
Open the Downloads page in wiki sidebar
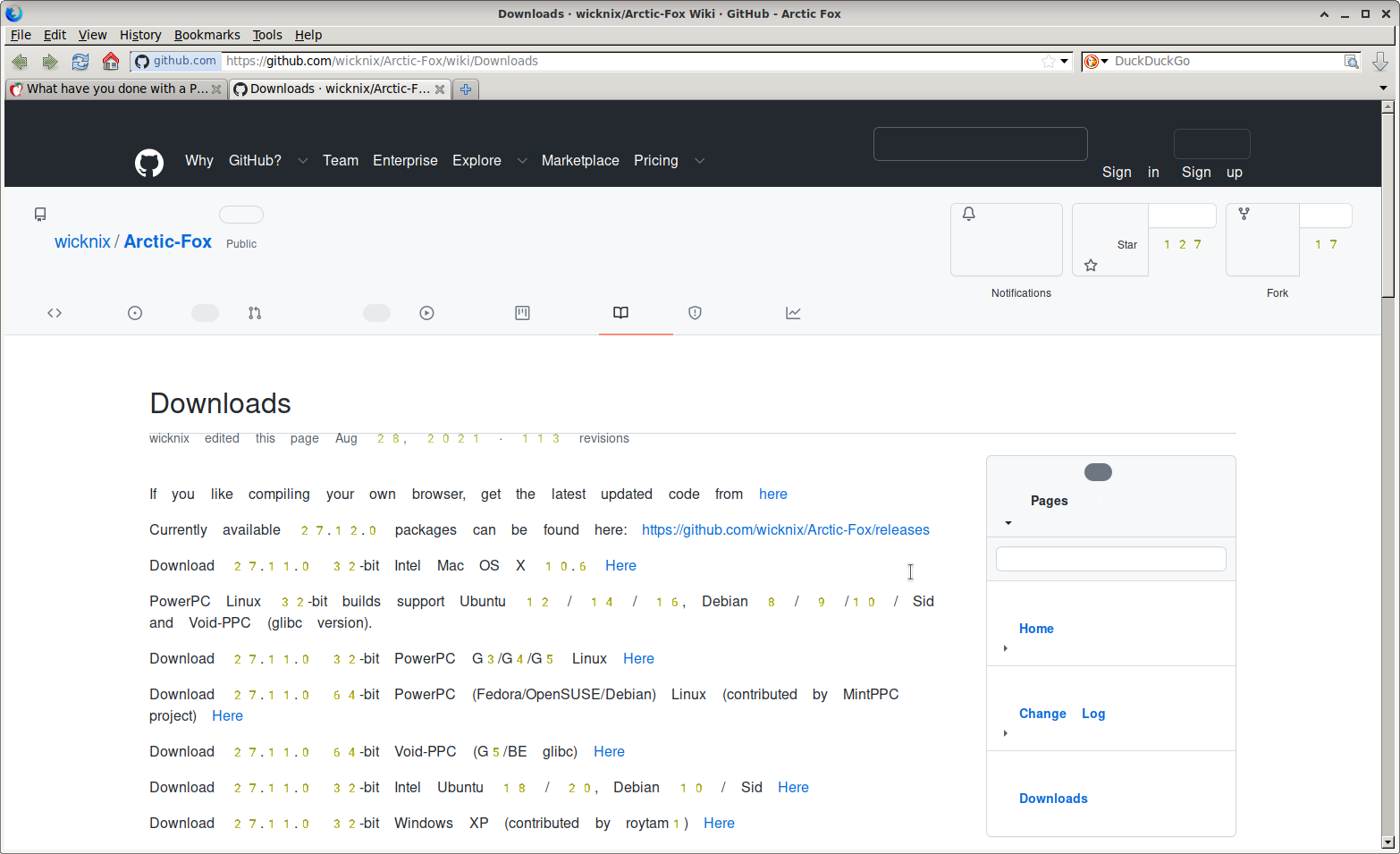(x=1053, y=799)
